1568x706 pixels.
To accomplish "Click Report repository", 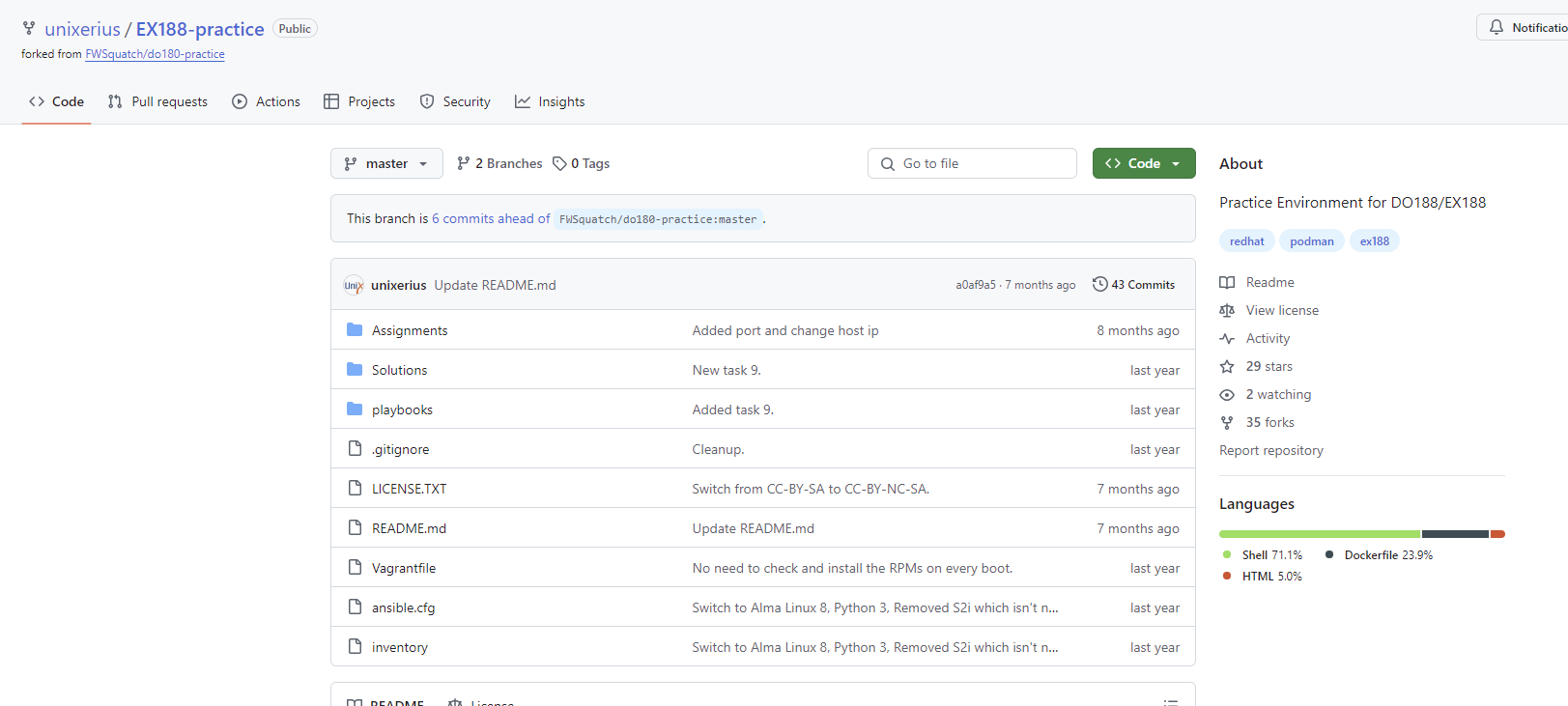I will [1271, 450].
